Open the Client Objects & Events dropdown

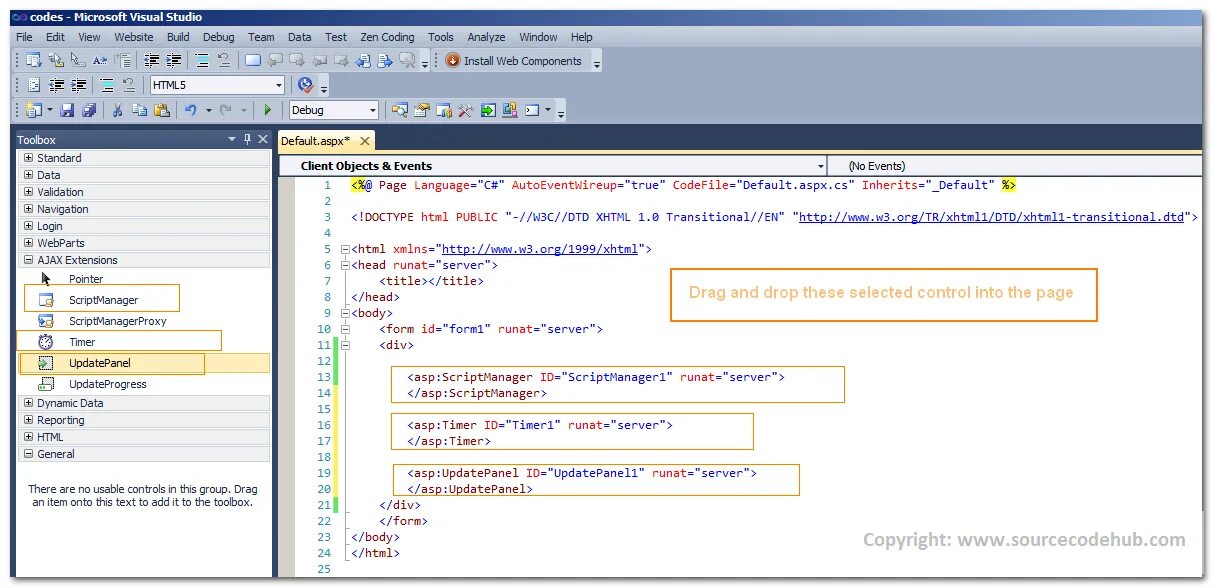pos(821,166)
